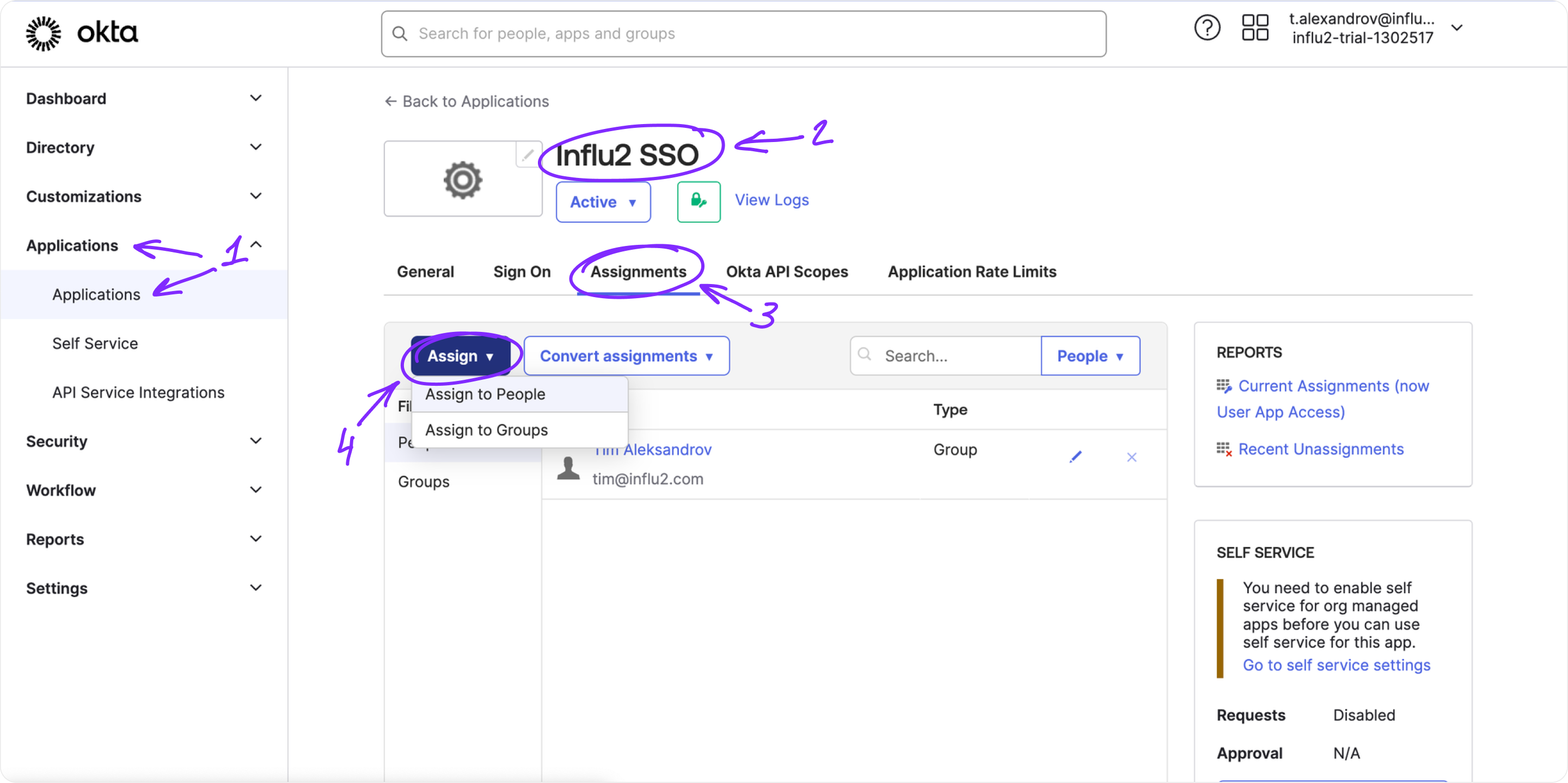Screen dimensions: 1568x783
Task: Open the Assign dropdown button
Action: click(460, 356)
